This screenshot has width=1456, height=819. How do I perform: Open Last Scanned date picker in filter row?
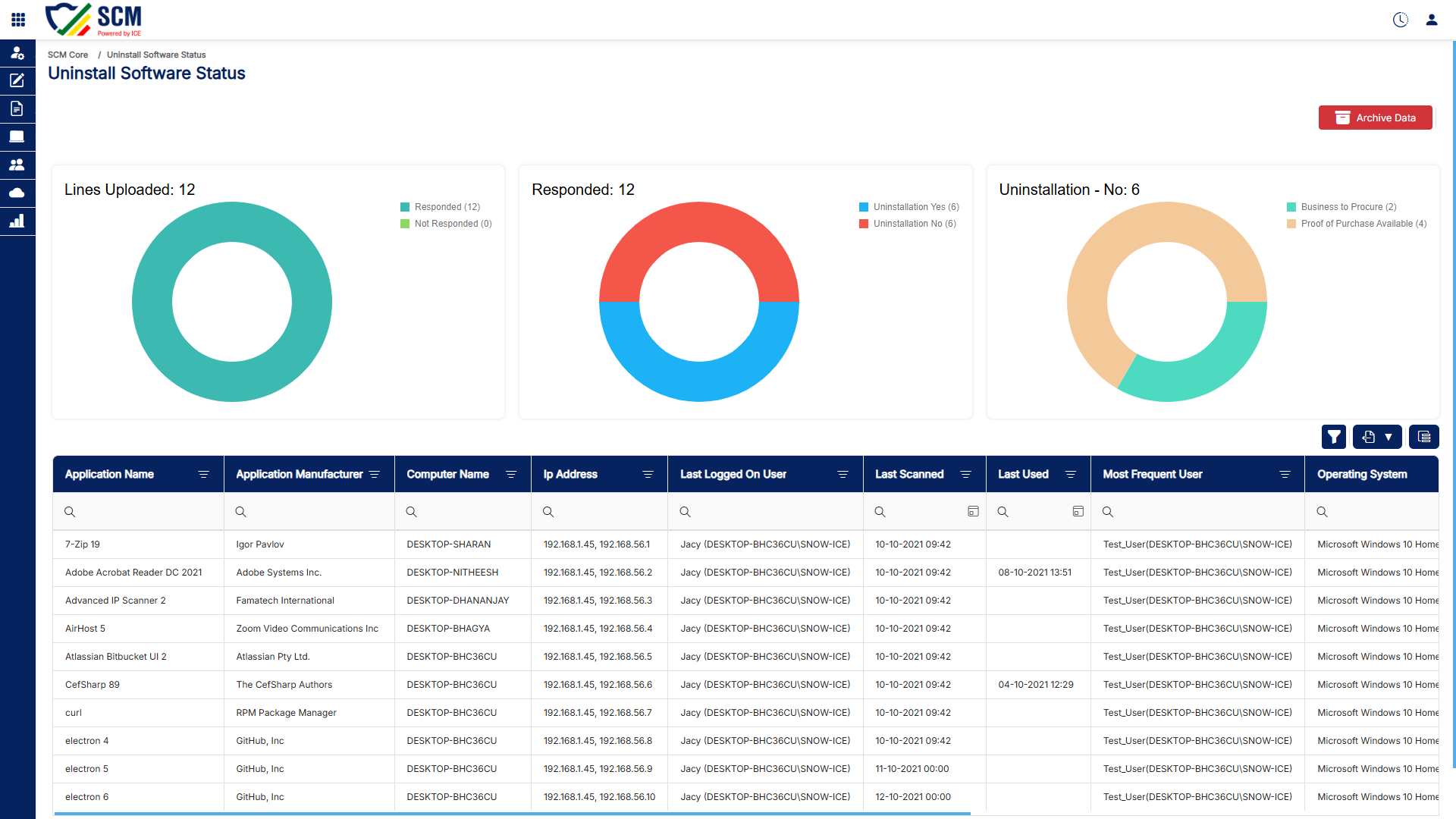click(973, 512)
